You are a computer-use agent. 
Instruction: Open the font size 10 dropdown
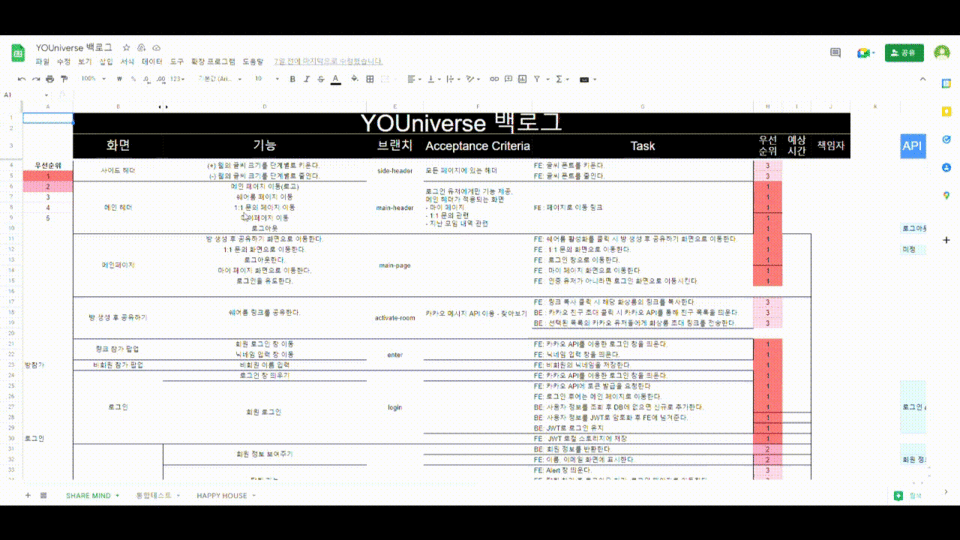[x=266, y=79]
